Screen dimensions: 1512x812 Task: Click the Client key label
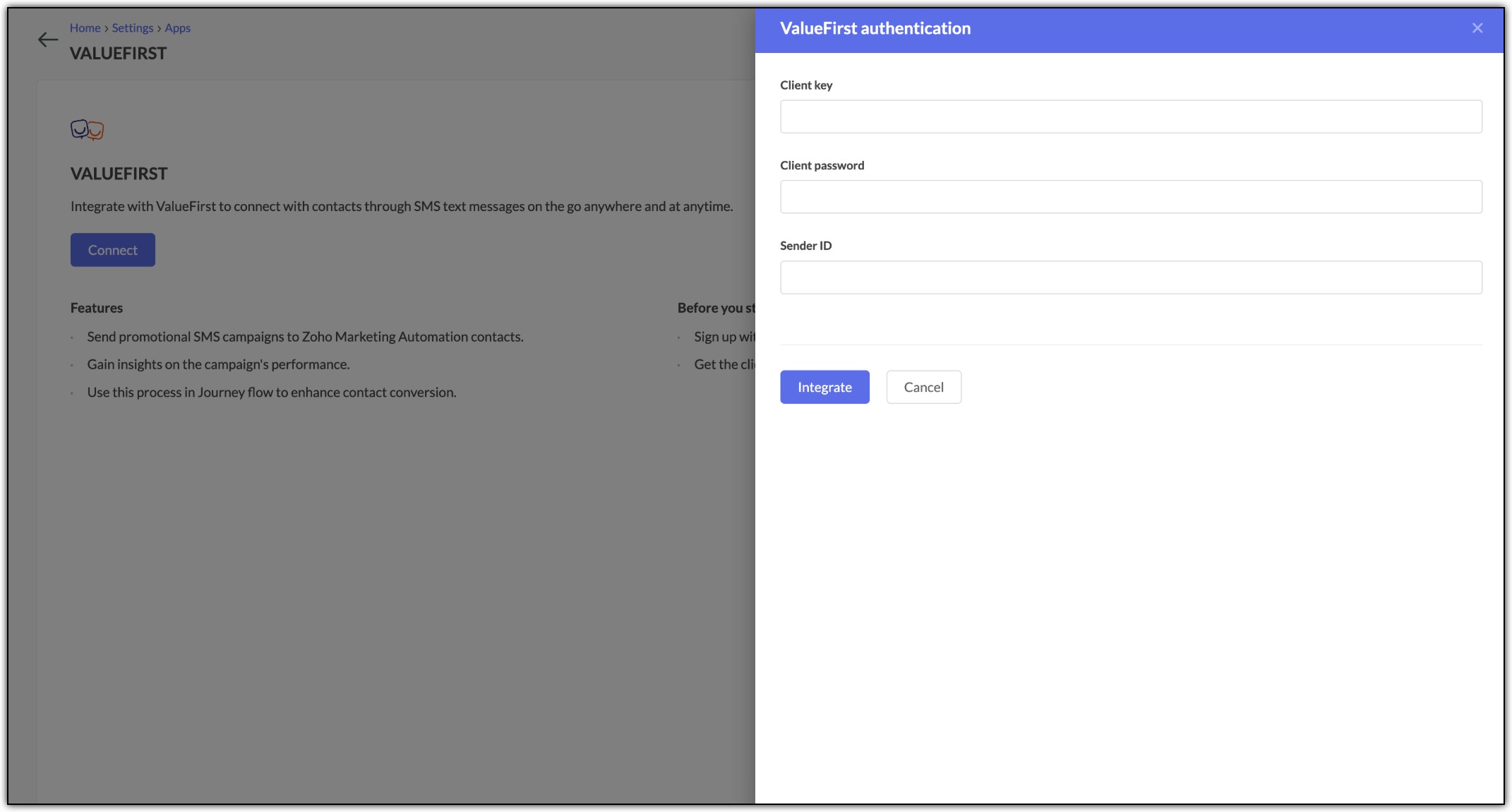(x=806, y=85)
